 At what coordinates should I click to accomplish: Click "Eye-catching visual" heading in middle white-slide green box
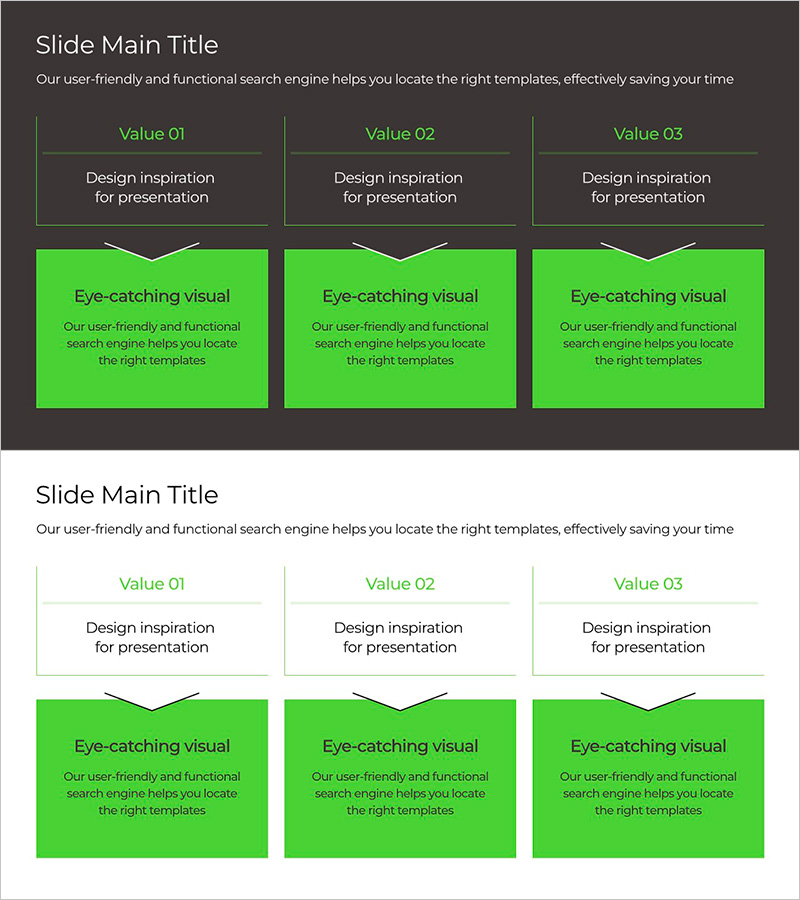point(400,746)
